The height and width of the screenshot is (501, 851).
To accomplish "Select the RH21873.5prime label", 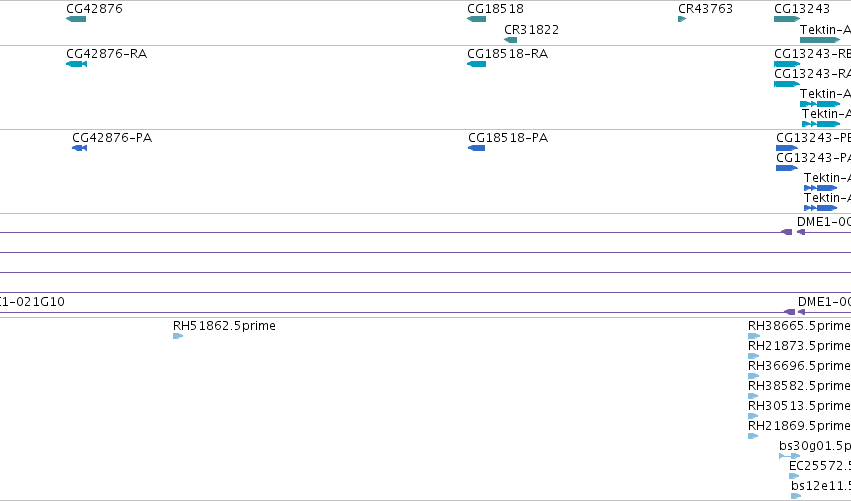I will (x=799, y=346).
